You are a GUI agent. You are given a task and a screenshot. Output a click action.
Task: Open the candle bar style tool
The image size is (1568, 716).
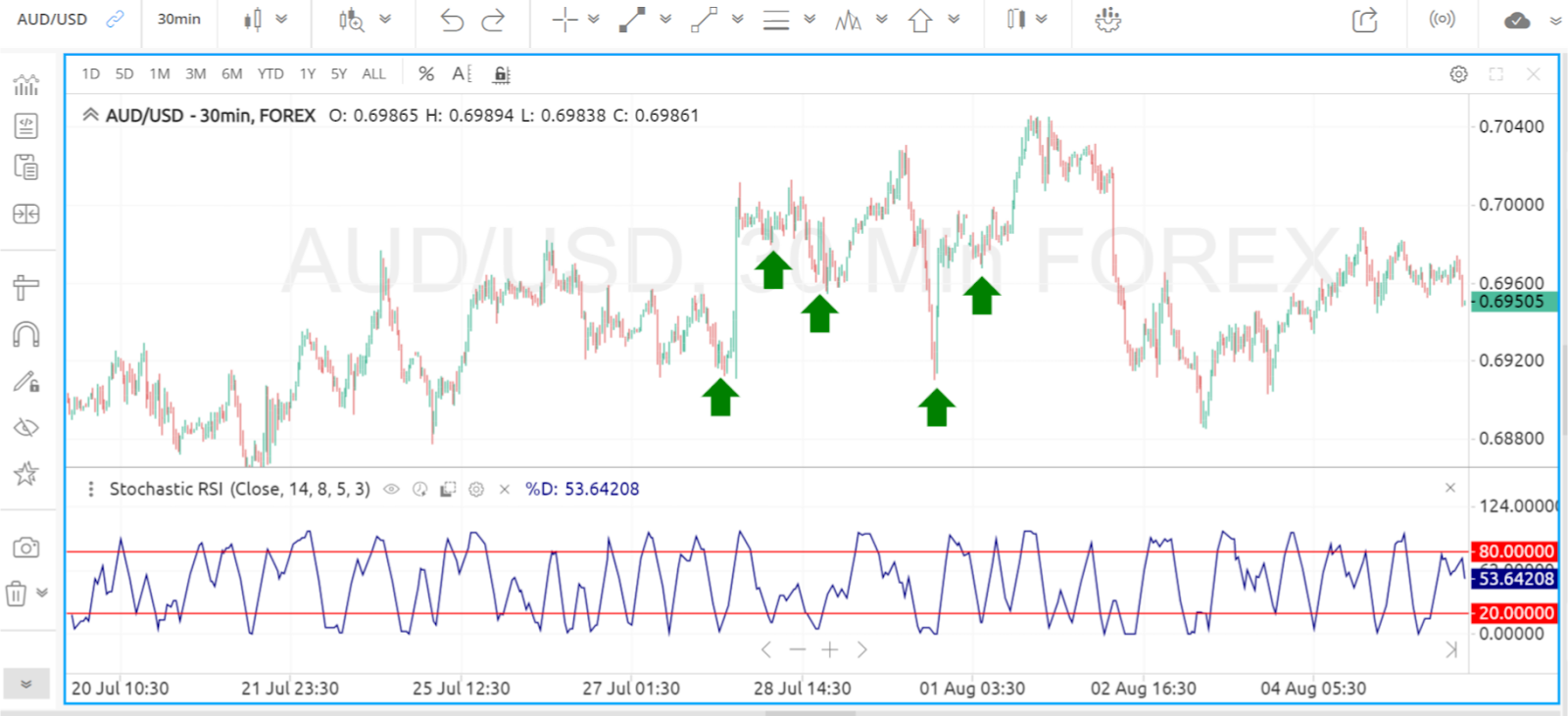pyautogui.click(x=1016, y=20)
